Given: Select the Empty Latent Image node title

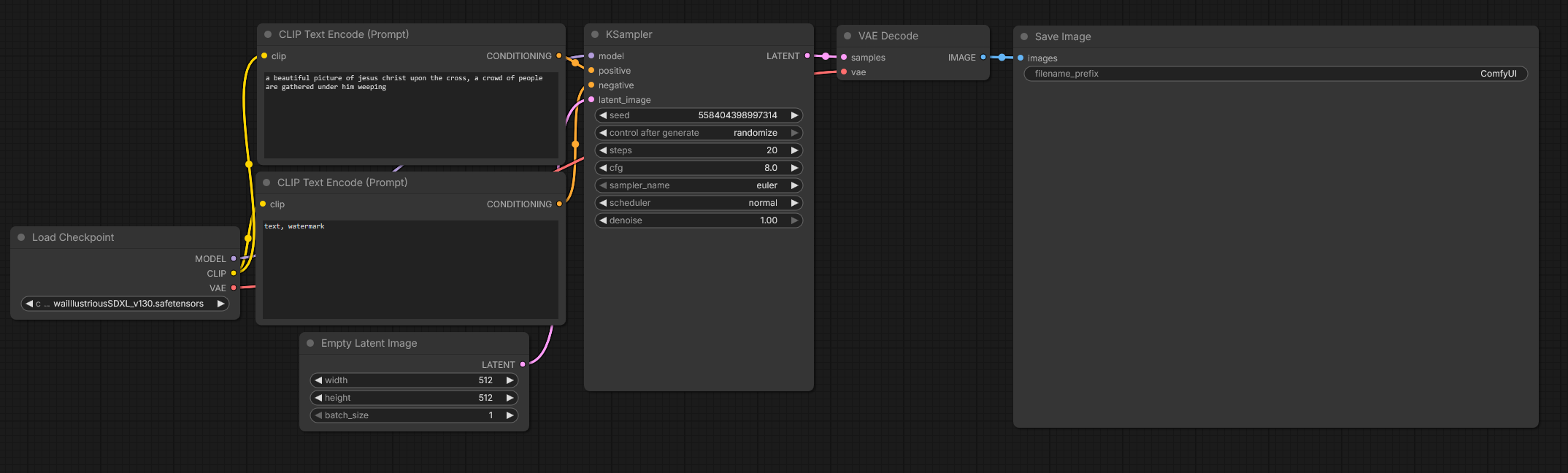Looking at the screenshot, I should click(x=369, y=343).
